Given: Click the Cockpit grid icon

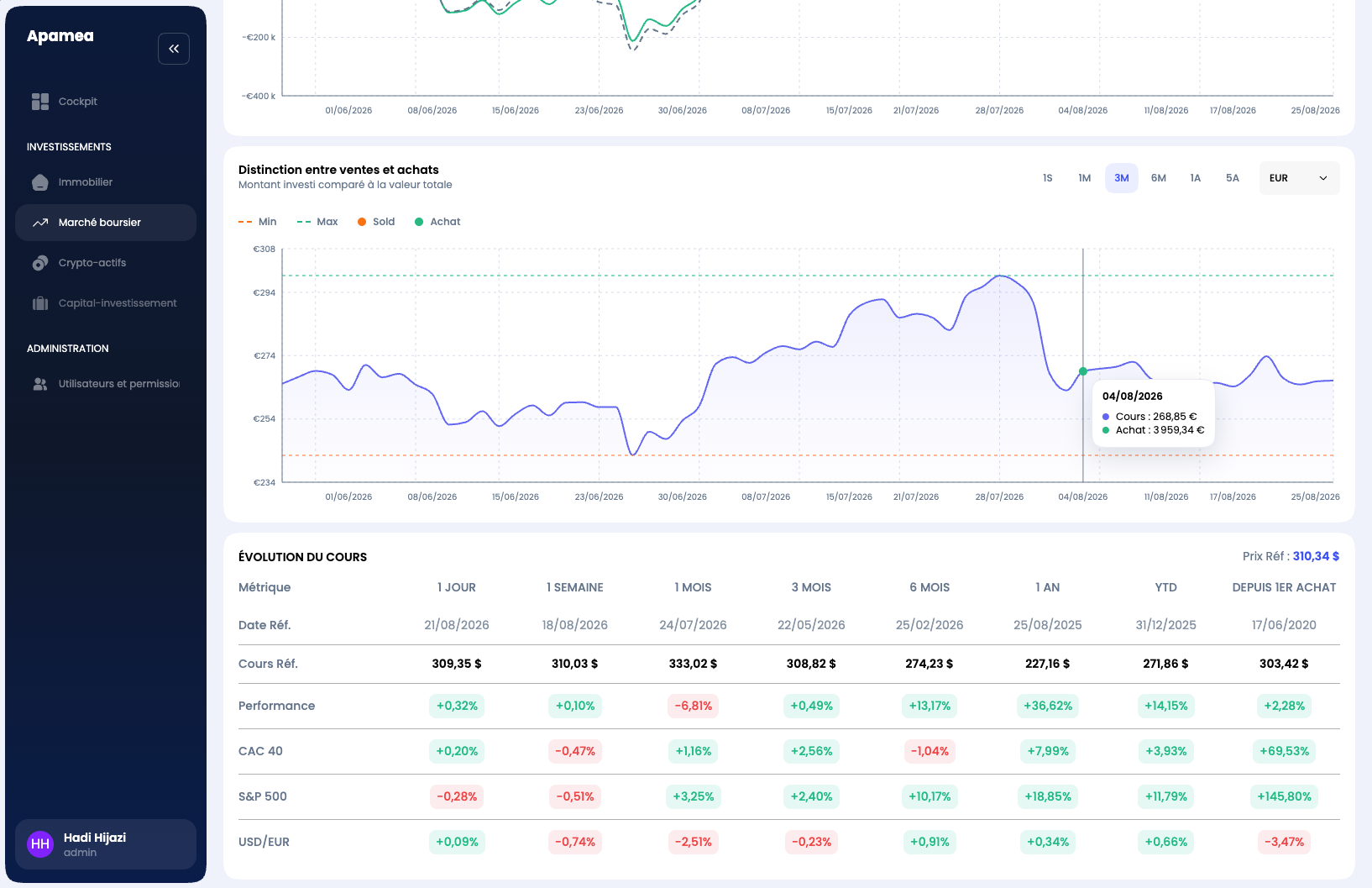Looking at the screenshot, I should (40, 102).
